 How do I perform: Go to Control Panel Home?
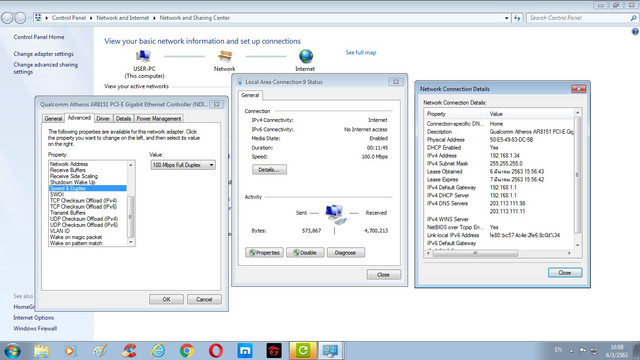tap(39, 37)
